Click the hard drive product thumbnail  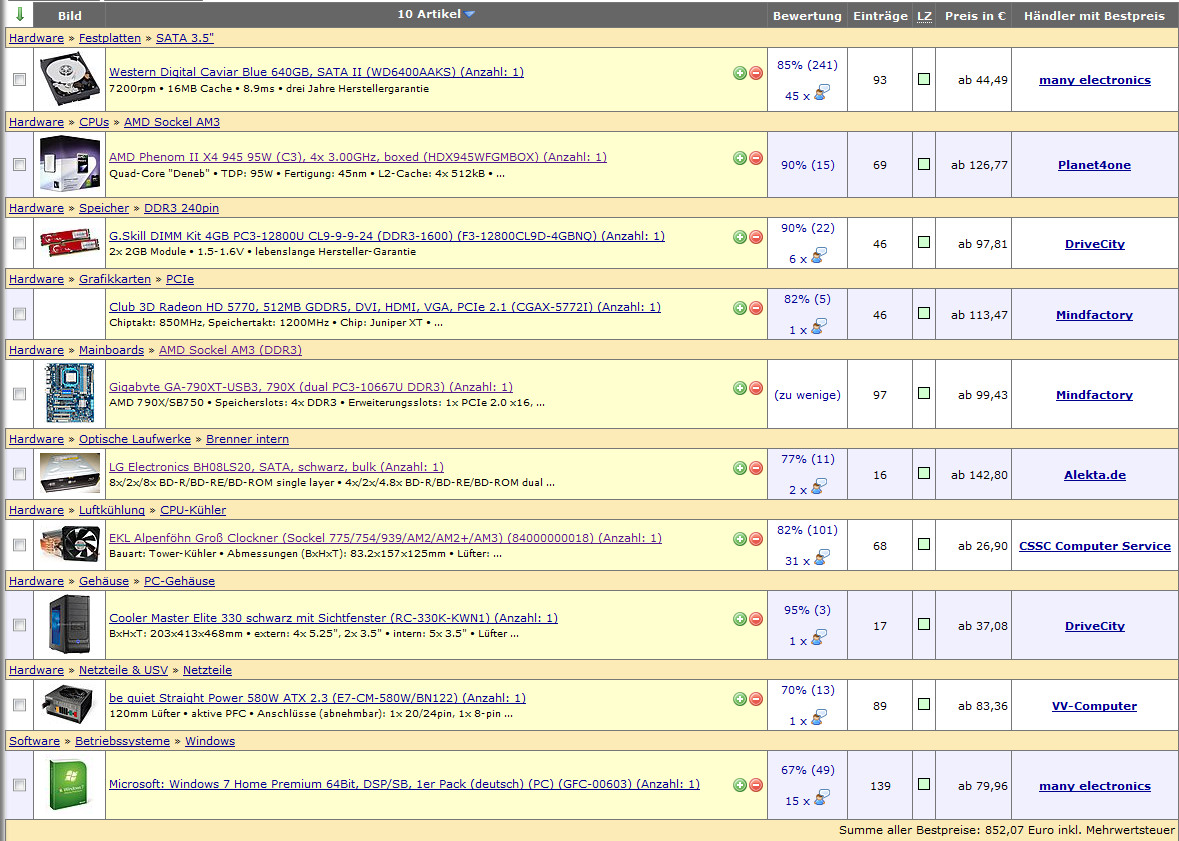pyautogui.click(x=69, y=79)
